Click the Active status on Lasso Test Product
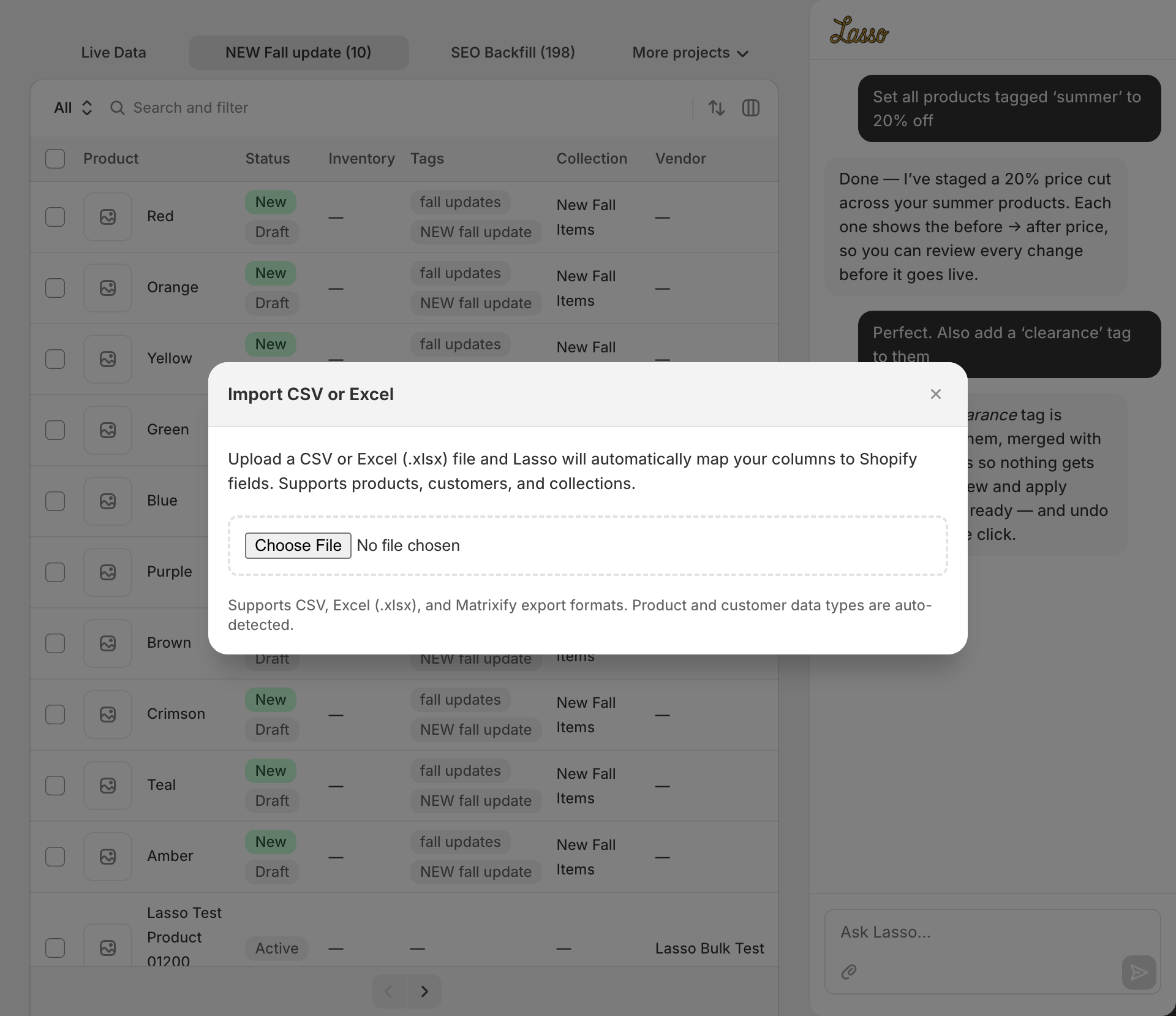The width and height of the screenshot is (1176, 1016). pyautogui.click(x=277, y=949)
